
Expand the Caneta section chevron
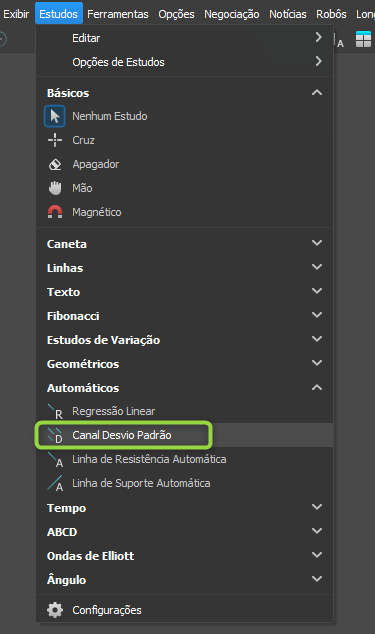pos(317,243)
